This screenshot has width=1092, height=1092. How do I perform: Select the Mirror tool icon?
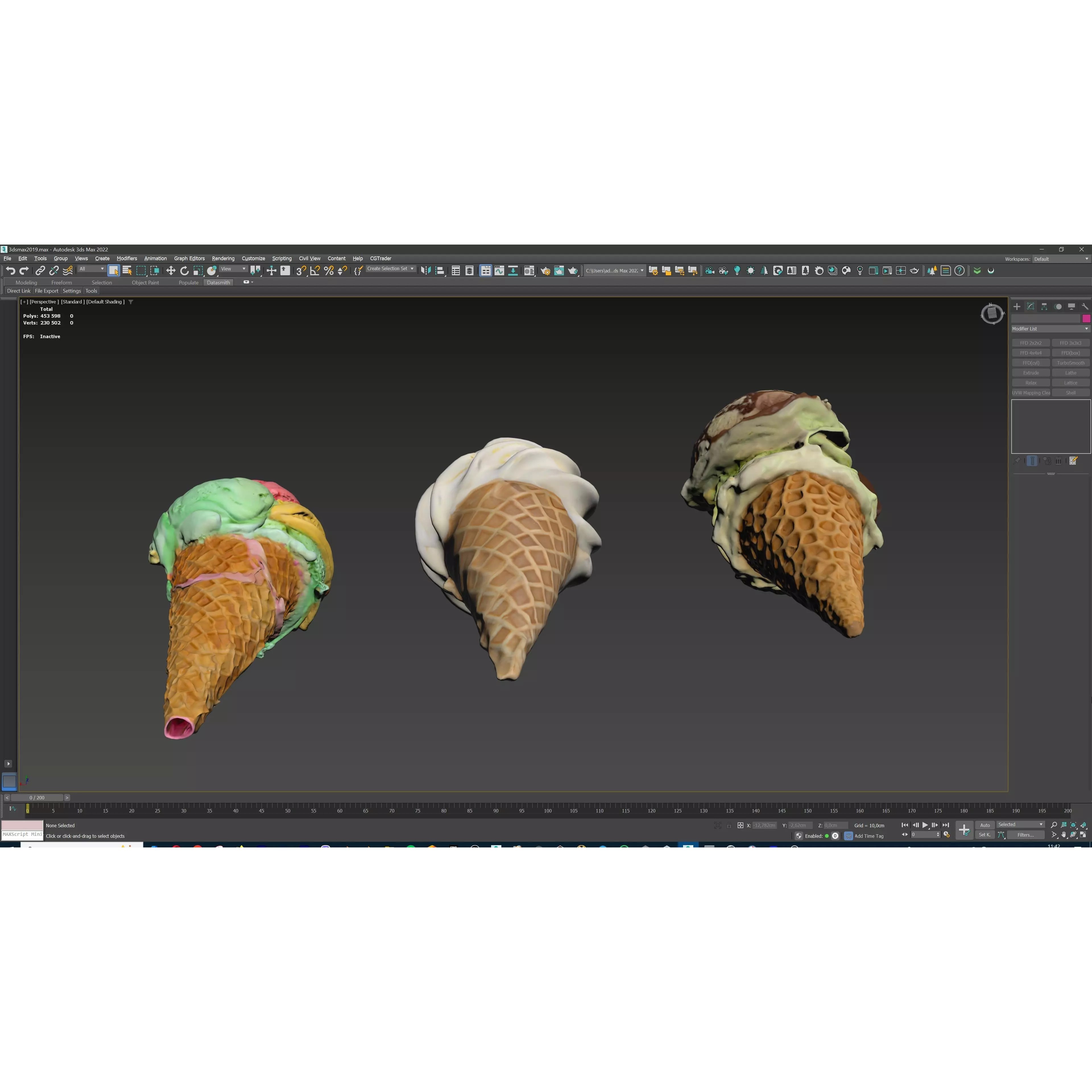point(426,270)
